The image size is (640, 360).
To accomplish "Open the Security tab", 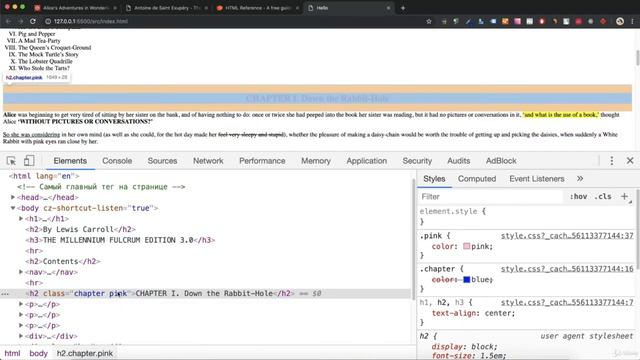I will tap(417, 161).
